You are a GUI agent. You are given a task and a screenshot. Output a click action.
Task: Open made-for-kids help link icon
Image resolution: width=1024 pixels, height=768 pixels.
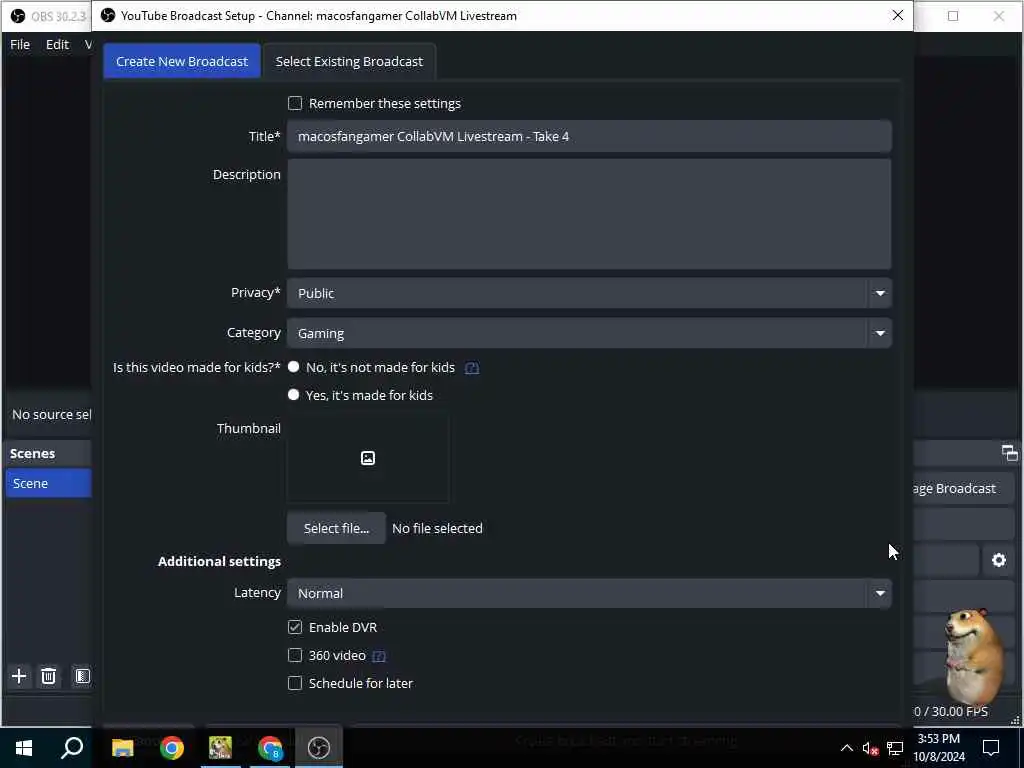472,368
